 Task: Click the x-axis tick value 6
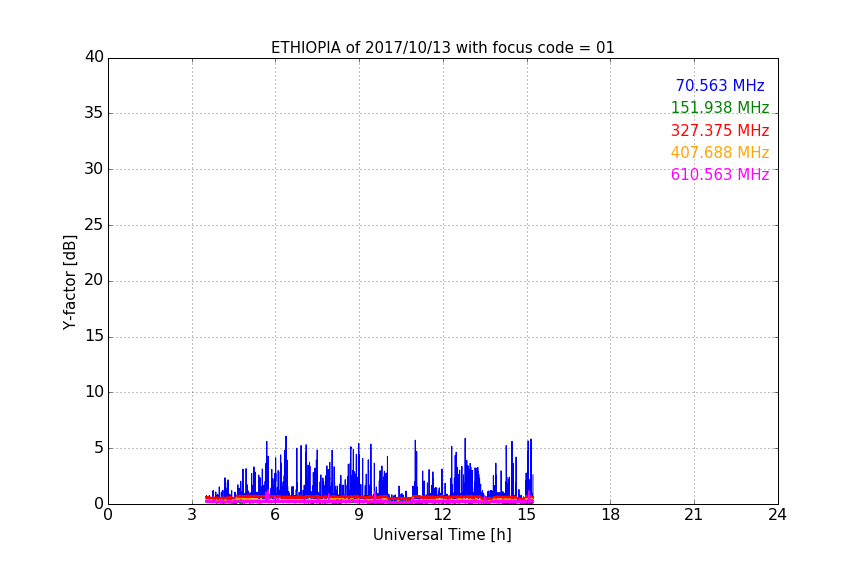point(275,515)
